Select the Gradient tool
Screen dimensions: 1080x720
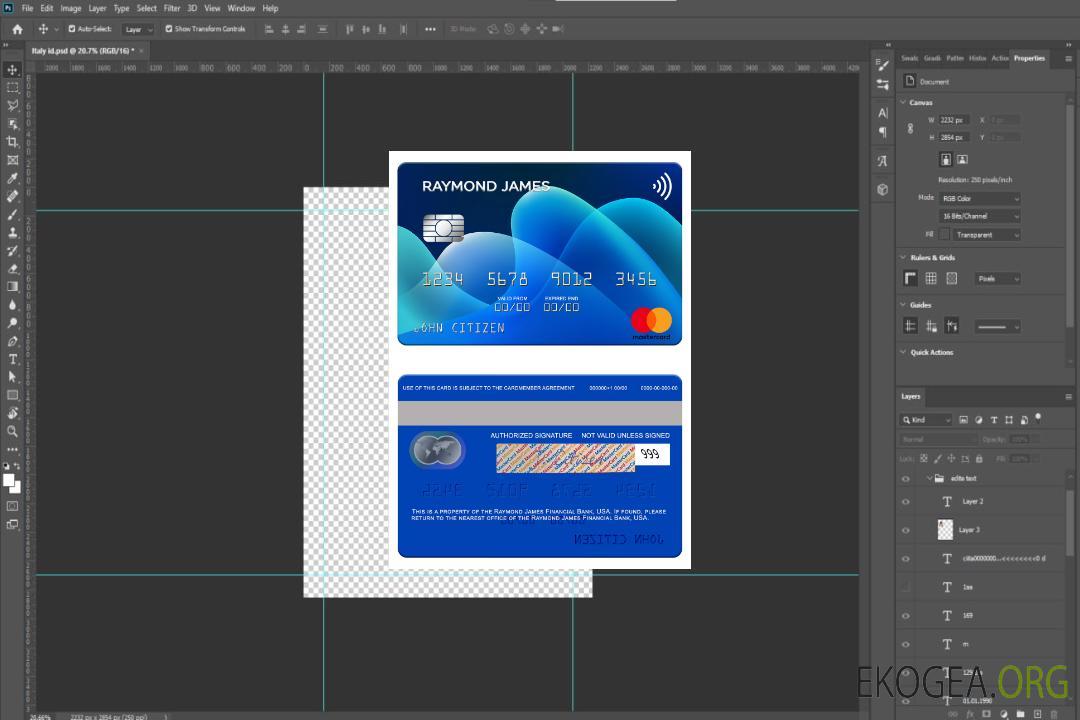click(12, 287)
